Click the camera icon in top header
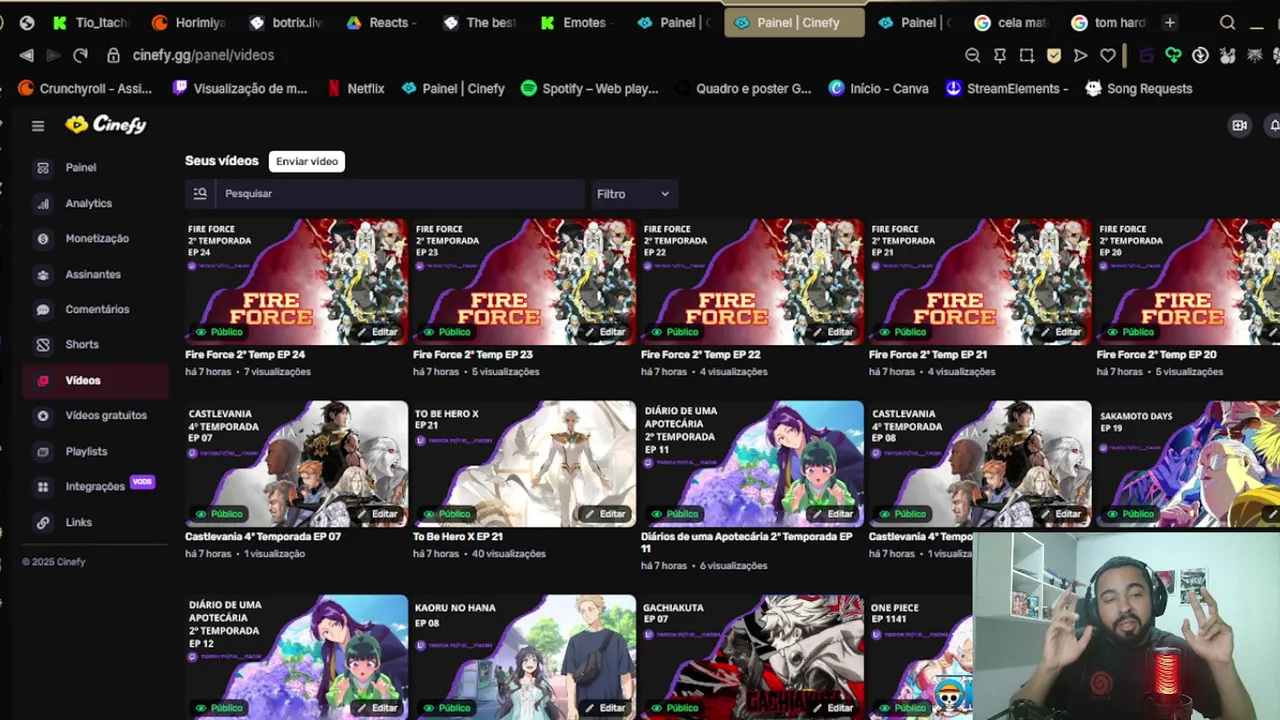 pos(1240,125)
